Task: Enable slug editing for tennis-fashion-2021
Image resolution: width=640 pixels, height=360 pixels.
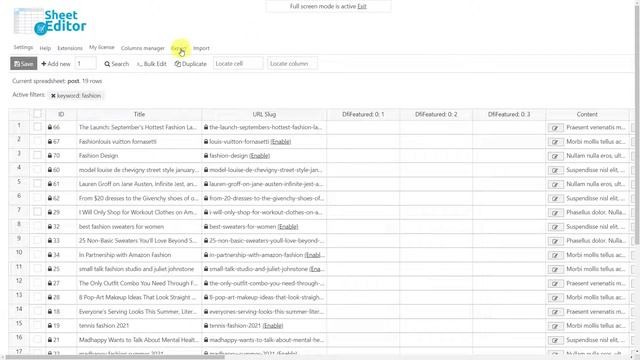Action: (x=273, y=326)
